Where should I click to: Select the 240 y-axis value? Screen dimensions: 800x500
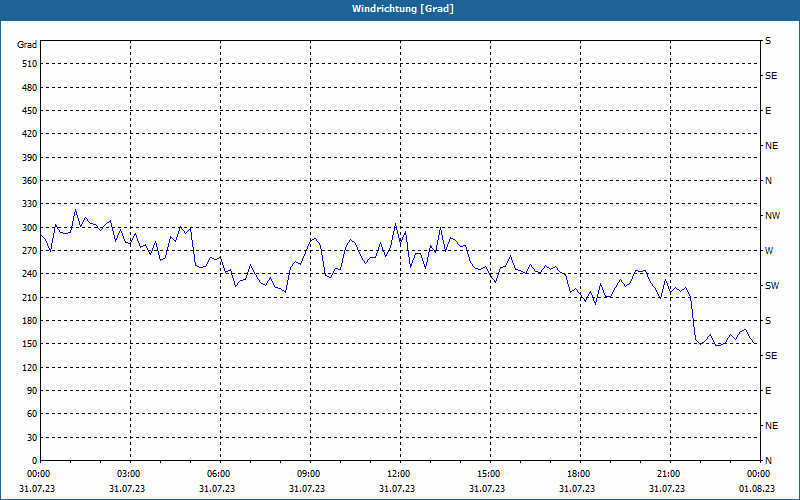pos(30,274)
